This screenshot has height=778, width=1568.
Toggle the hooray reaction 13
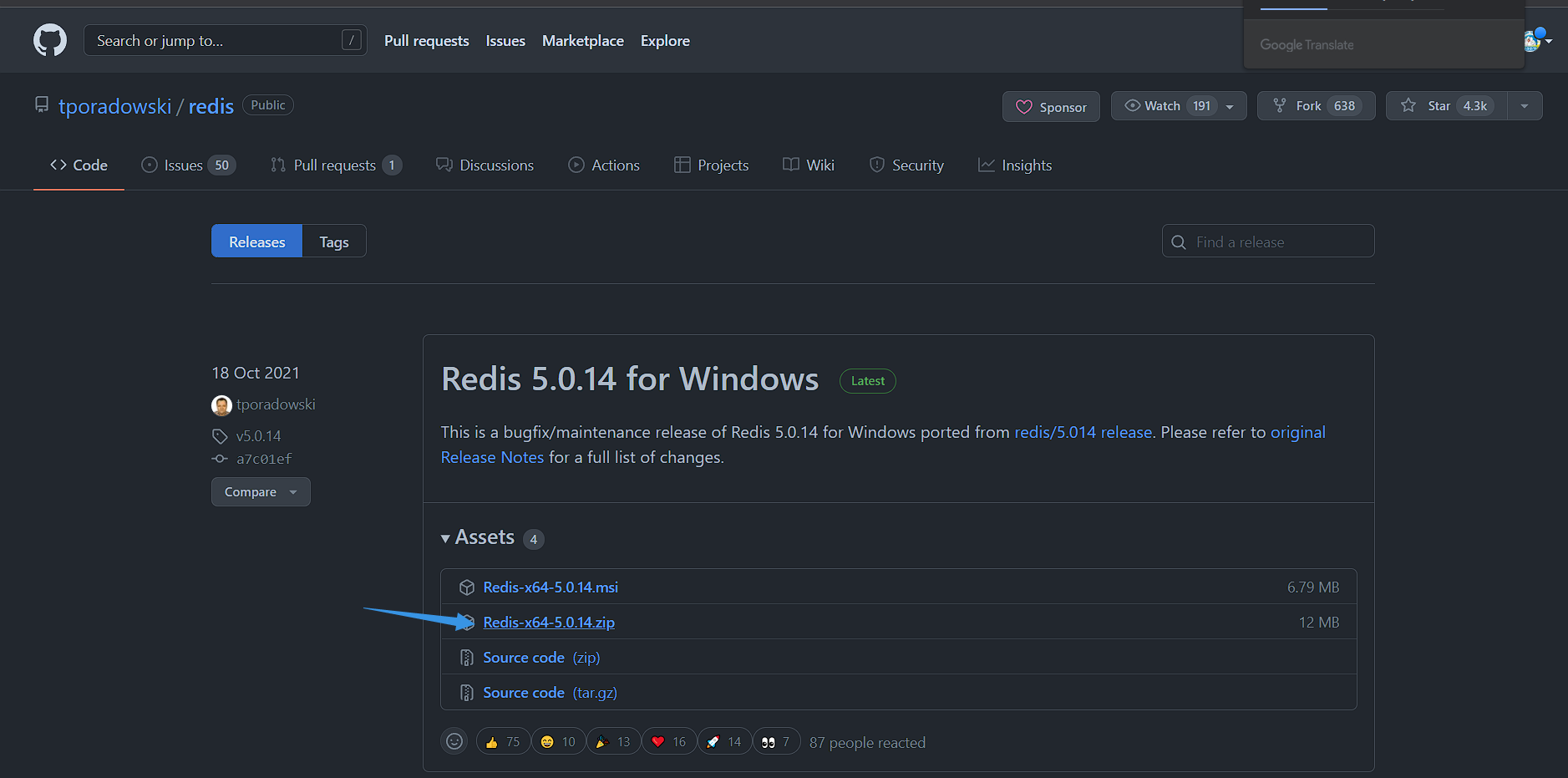tap(613, 741)
